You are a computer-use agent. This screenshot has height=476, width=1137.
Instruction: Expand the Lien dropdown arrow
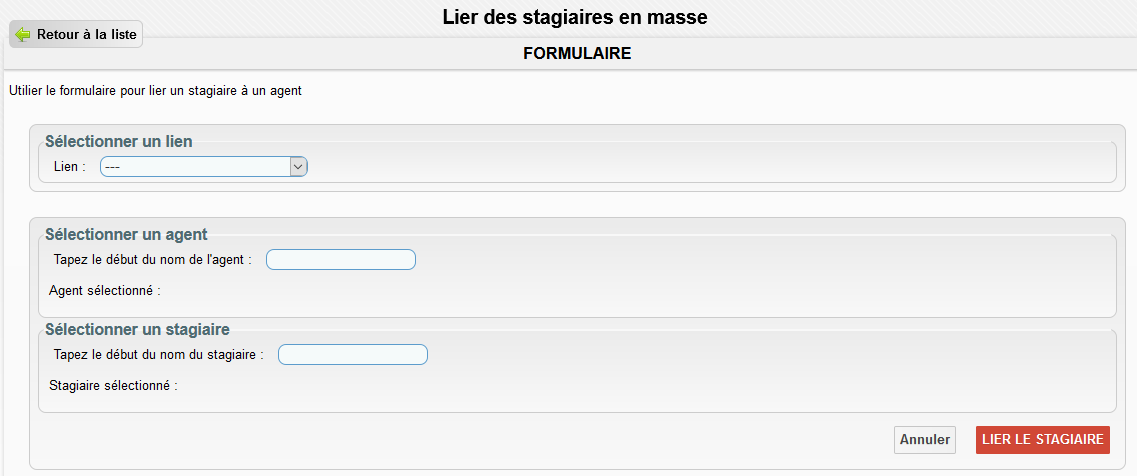298,167
